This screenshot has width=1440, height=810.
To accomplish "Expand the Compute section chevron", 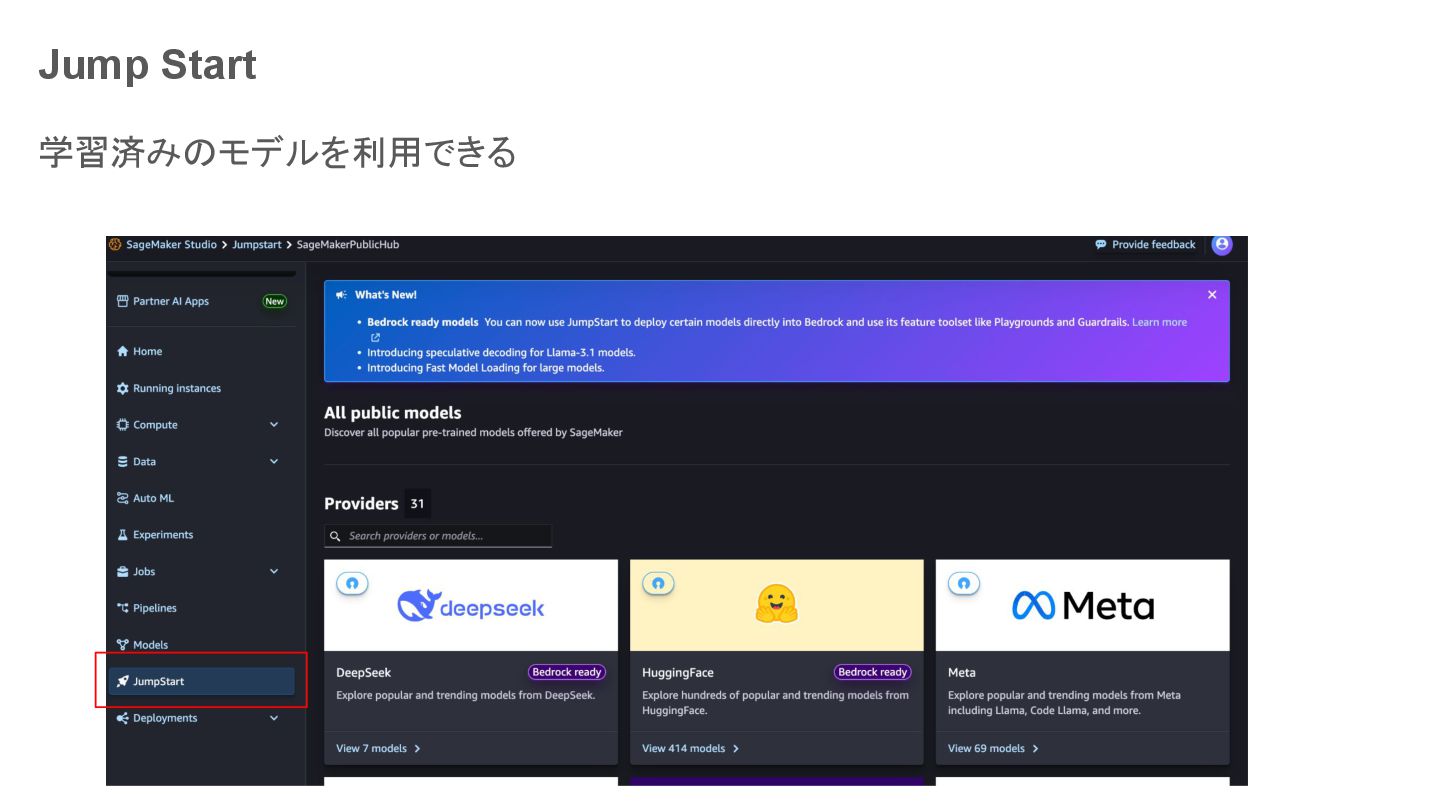I will click(x=274, y=425).
